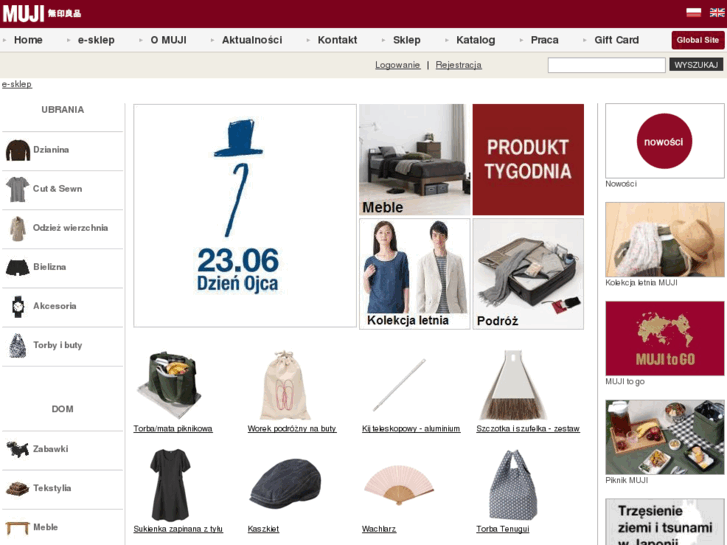
Task: Open the Dzianina sweater category icon
Action: click(18, 150)
